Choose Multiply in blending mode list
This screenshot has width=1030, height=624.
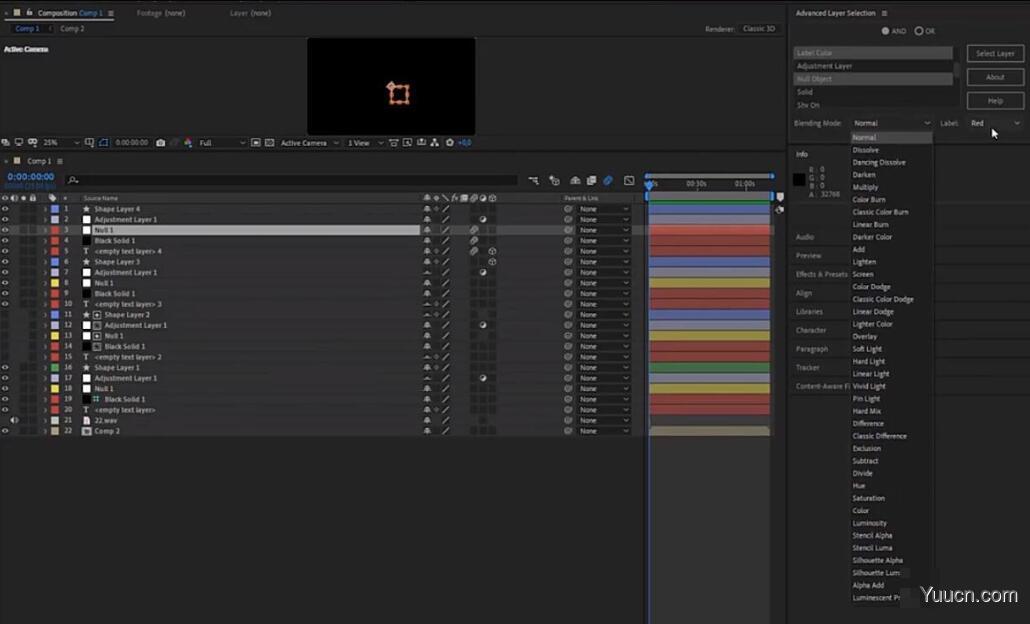(x=865, y=187)
